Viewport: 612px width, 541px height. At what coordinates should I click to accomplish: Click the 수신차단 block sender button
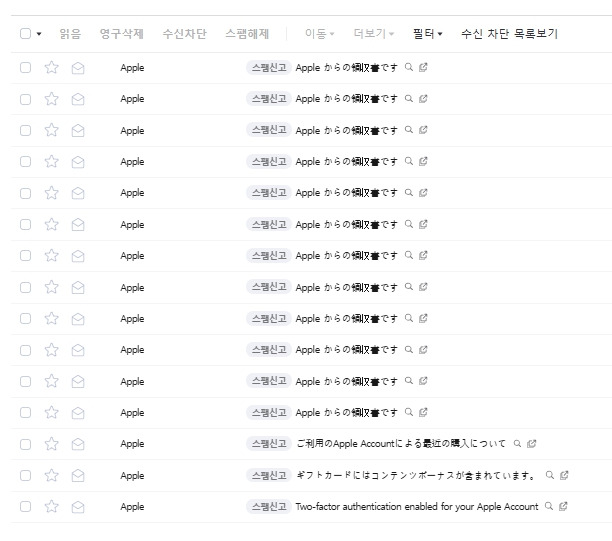pyautogui.click(x=185, y=34)
